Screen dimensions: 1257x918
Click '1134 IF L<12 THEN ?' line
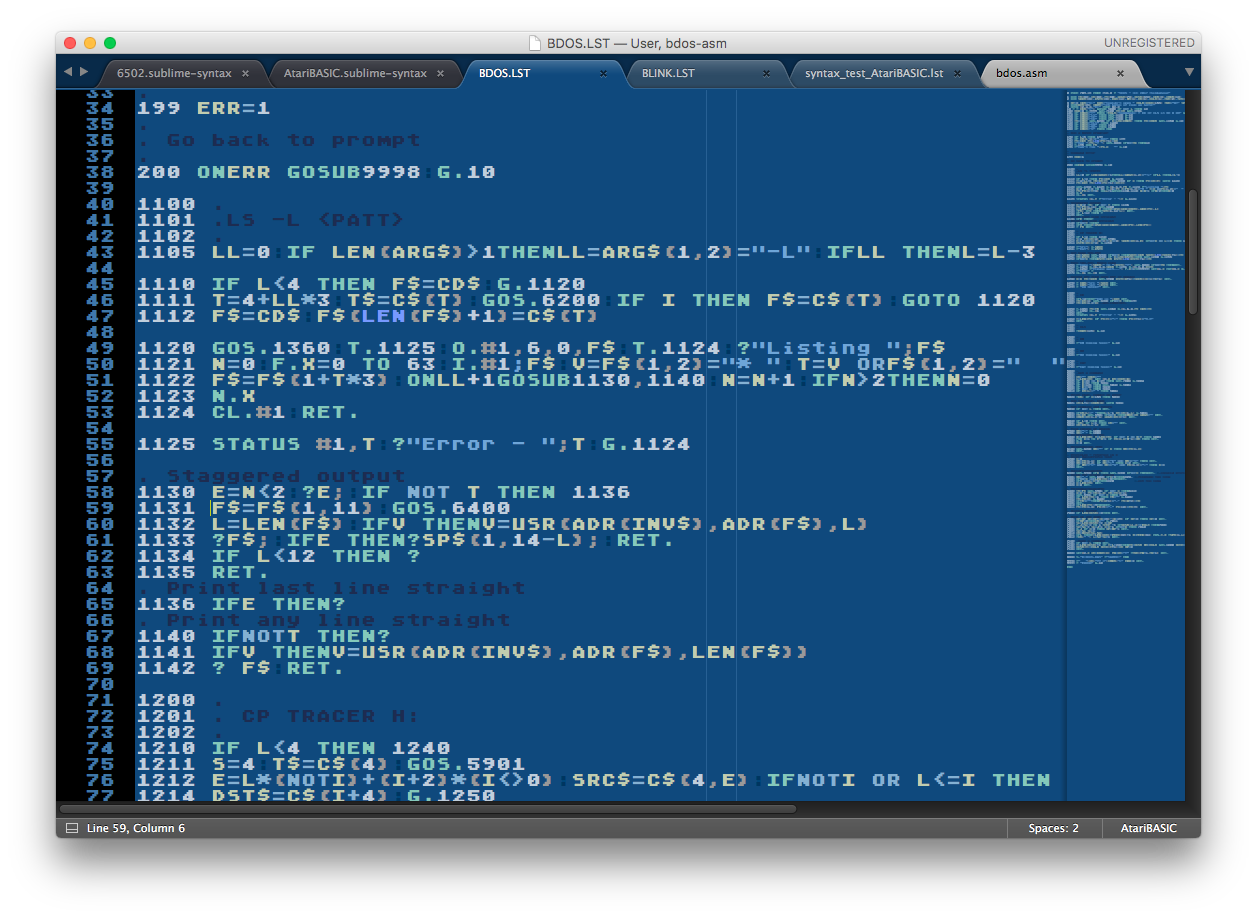278,556
